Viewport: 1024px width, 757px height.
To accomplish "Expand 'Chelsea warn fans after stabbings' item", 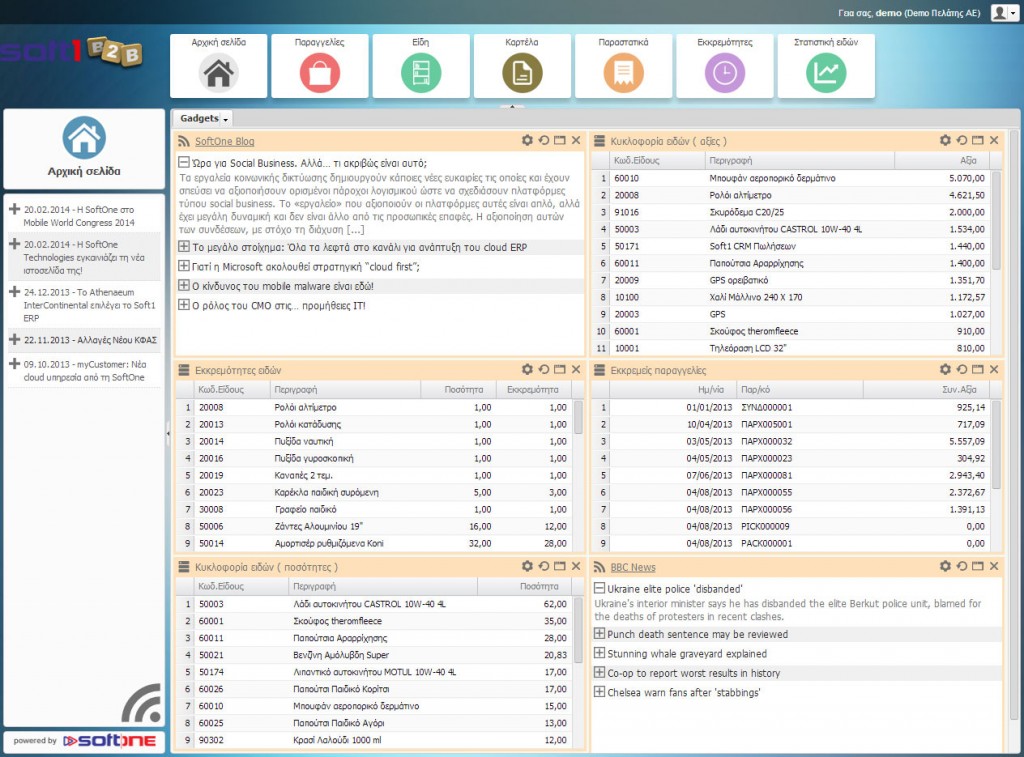I will 600,692.
